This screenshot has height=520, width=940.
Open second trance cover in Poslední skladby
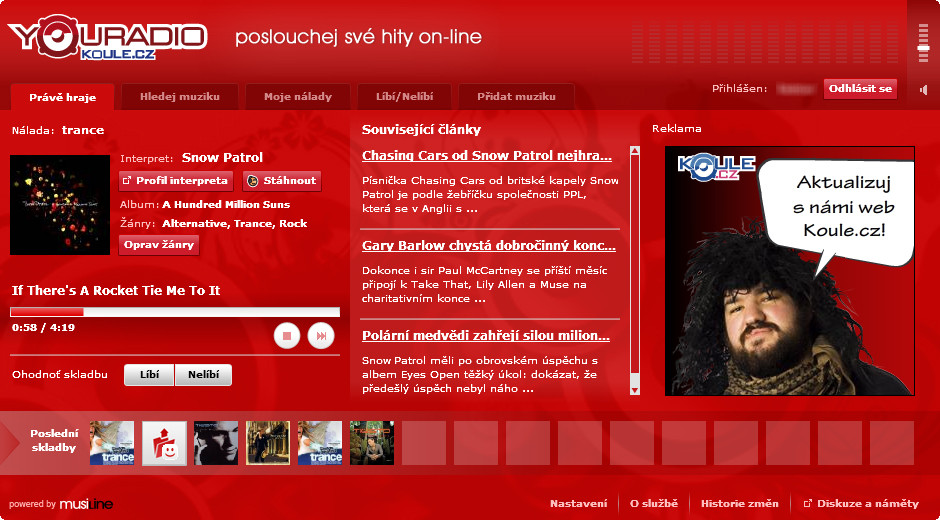320,443
